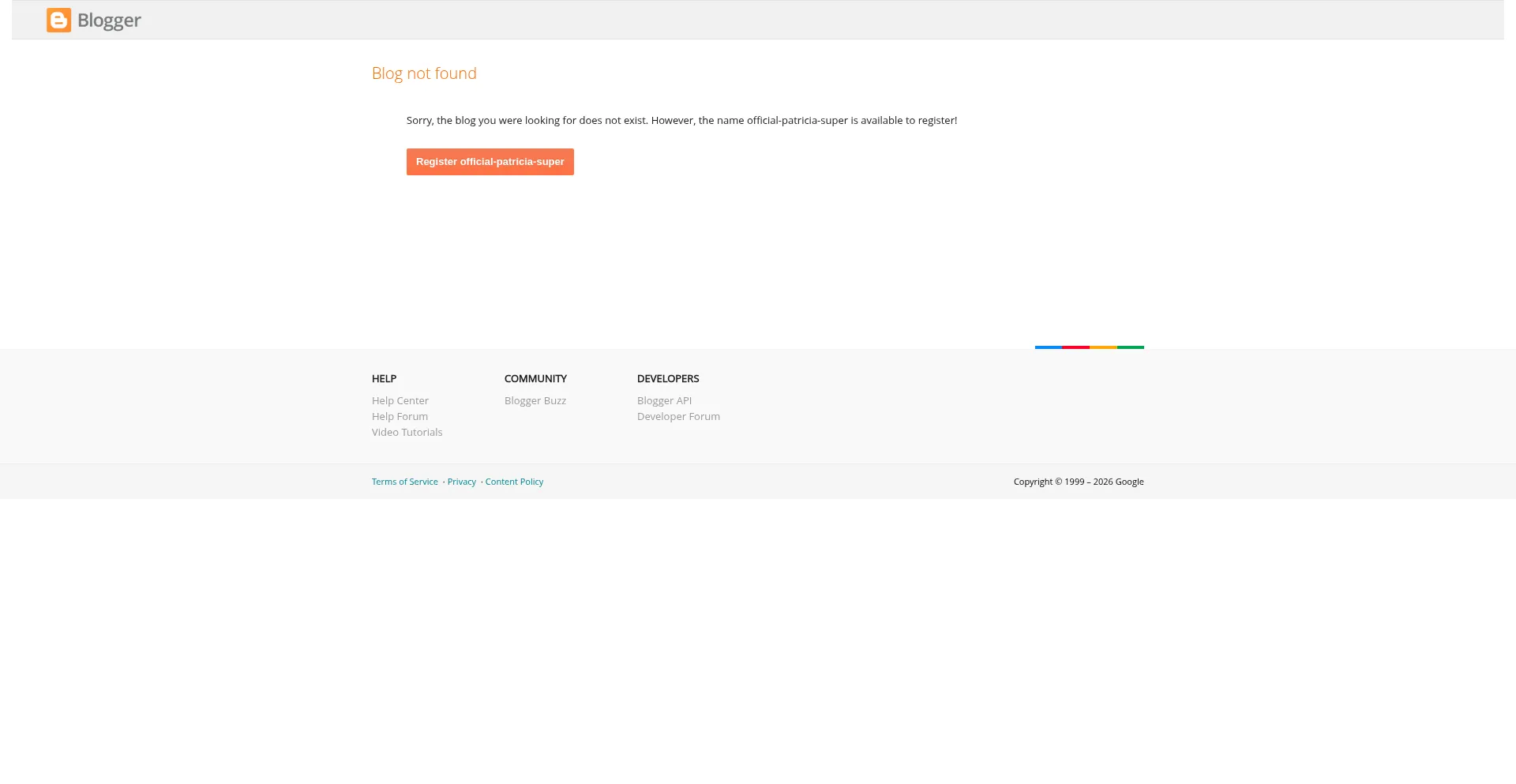Navigate to the Developer Forum link
1516x784 pixels.
(678, 417)
